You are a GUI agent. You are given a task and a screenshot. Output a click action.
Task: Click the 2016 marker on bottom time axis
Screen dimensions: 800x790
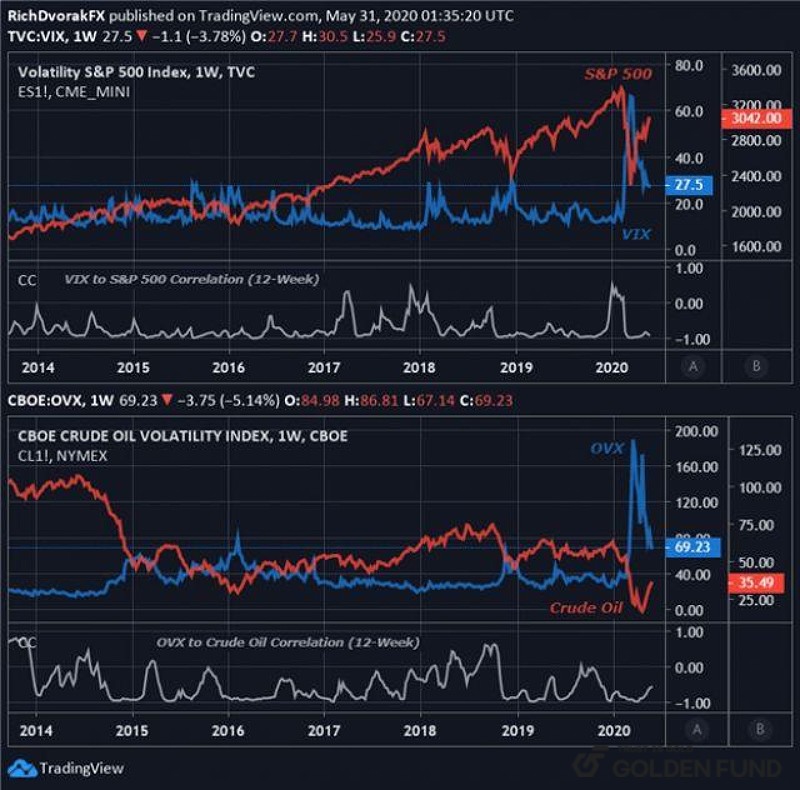click(228, 730)
